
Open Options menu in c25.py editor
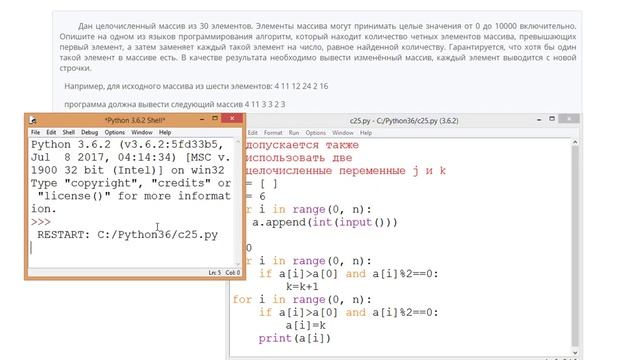pos(316,133)
